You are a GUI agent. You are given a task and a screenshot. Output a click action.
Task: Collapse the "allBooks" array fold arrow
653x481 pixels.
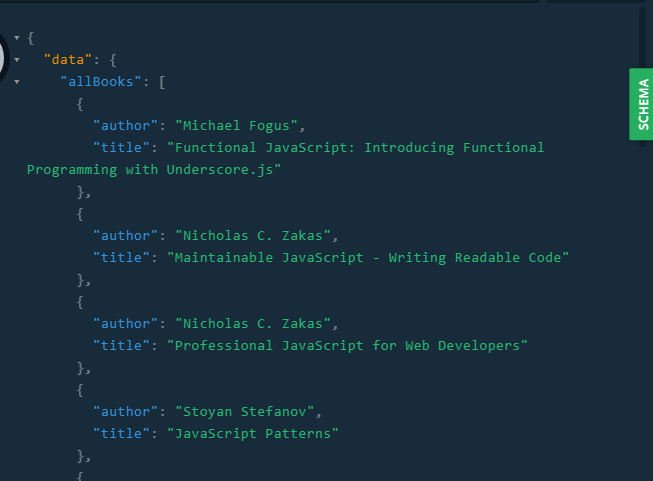pyautogui.click(x=17, y=82)
